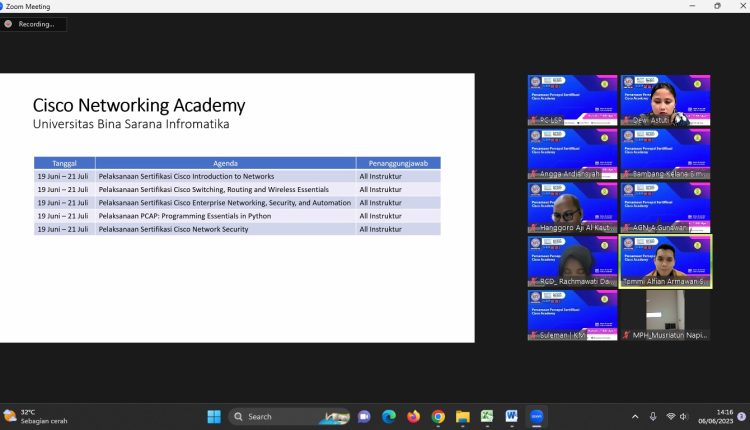This screenshot has width=750, height=430.
Task: Select RCD_Rachmawati's video tile
Action: 573,262
